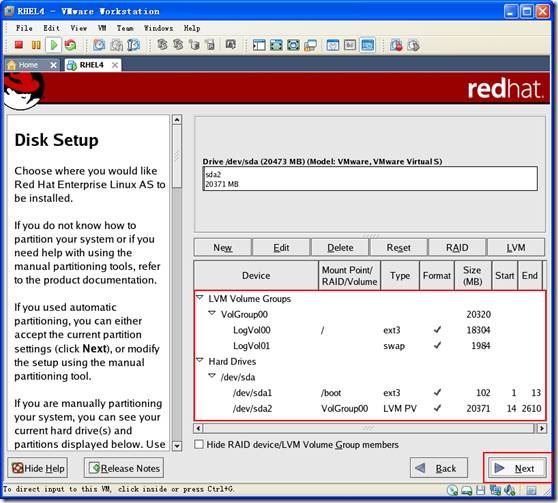The width and height of the screenshot is (558, 503).
Task: Select the RHEL4 tab
Action: click(x=91, y=65)
